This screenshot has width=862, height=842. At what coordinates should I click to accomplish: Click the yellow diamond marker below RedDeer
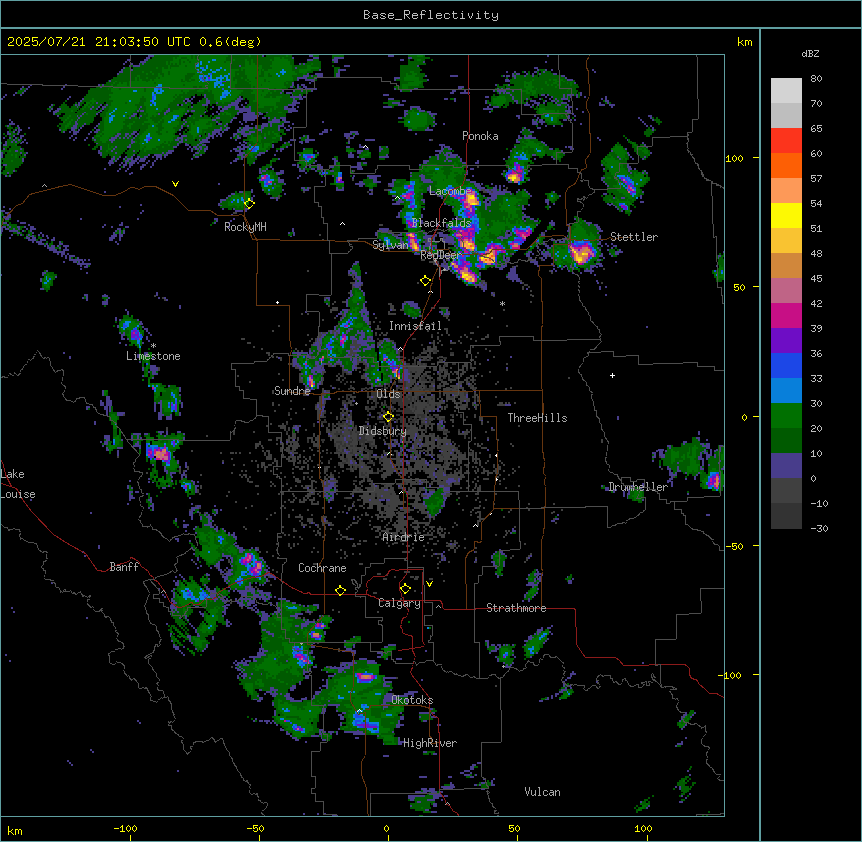pyautogui.click(x=425, y=281)
